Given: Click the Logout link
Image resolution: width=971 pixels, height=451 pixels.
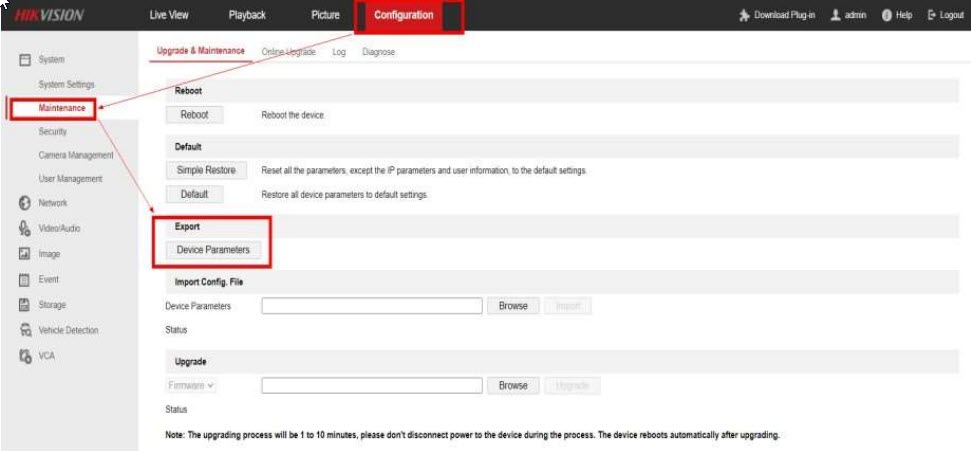Looking at the screenshot, I should [945, 15].
